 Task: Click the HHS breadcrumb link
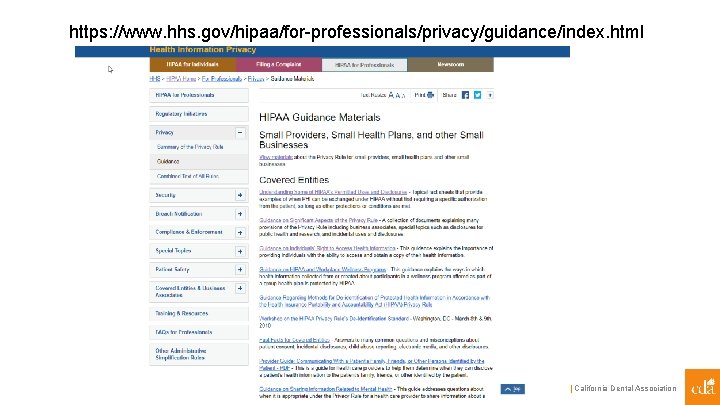click(x=155, y=79)
